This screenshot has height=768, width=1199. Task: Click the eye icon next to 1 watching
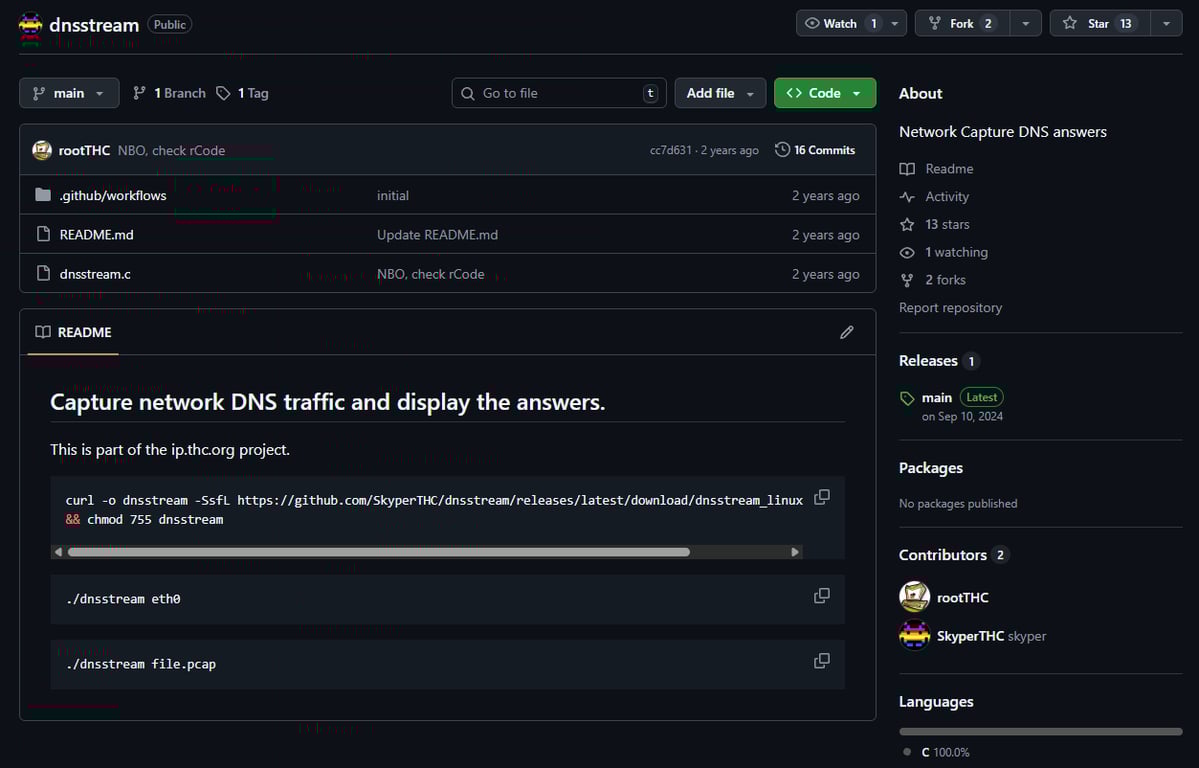[905, 252]
